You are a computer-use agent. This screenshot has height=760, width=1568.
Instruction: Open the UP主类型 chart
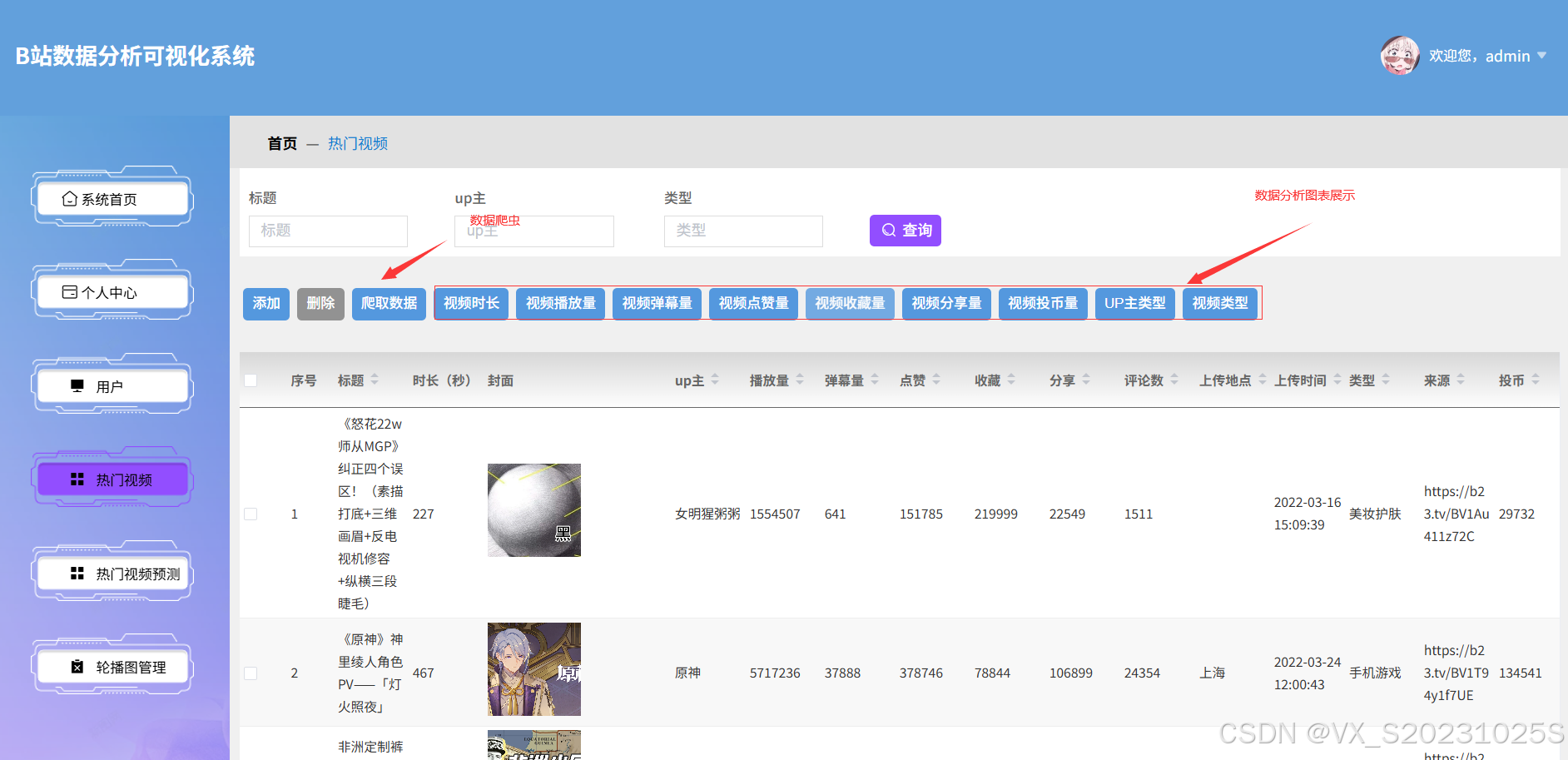(1135, 304)
